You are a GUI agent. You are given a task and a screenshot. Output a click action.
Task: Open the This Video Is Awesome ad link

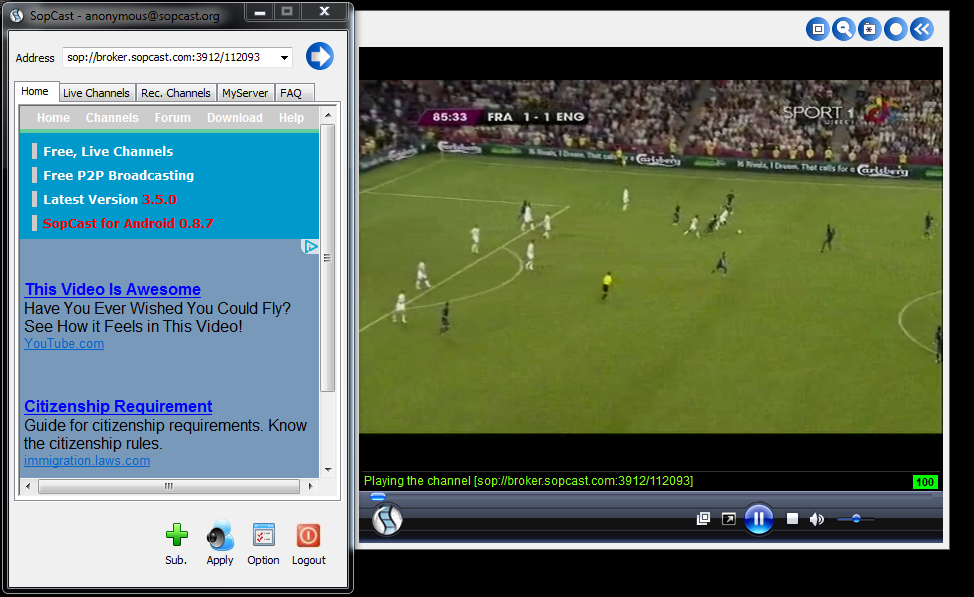pyautogui.click(x=112, y=289)
